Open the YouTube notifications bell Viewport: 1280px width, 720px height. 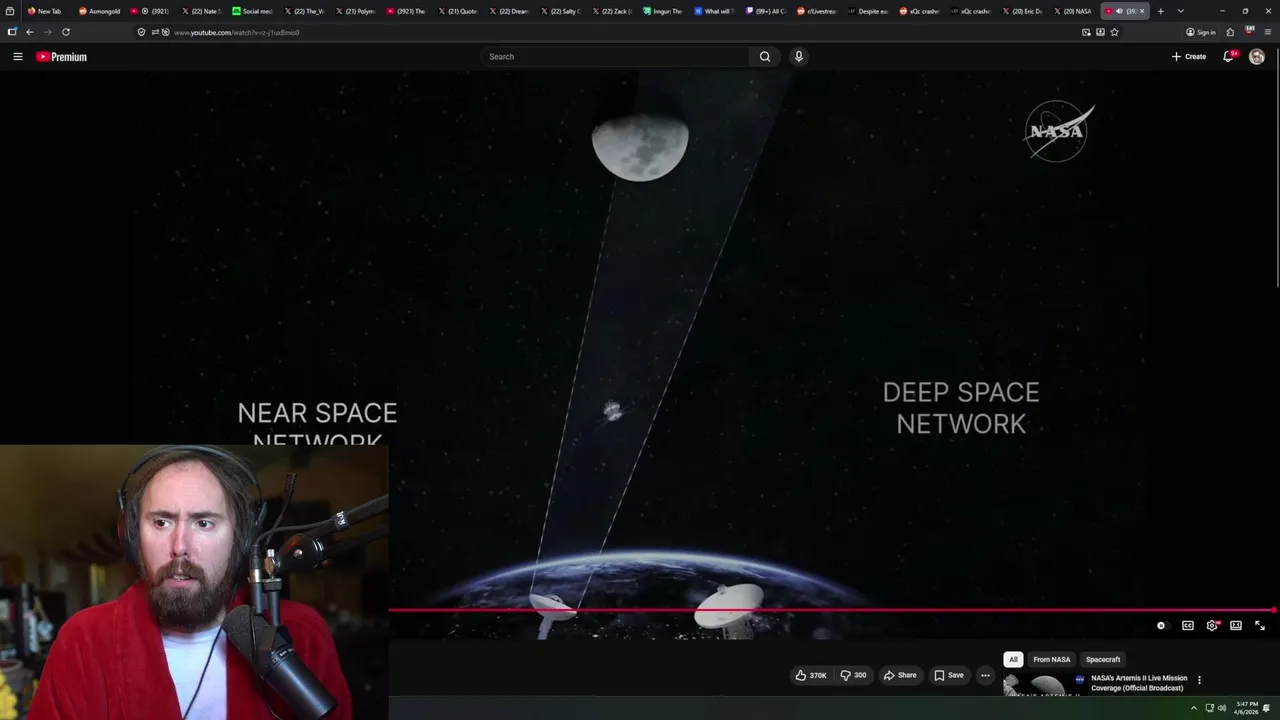[1229, 57]
